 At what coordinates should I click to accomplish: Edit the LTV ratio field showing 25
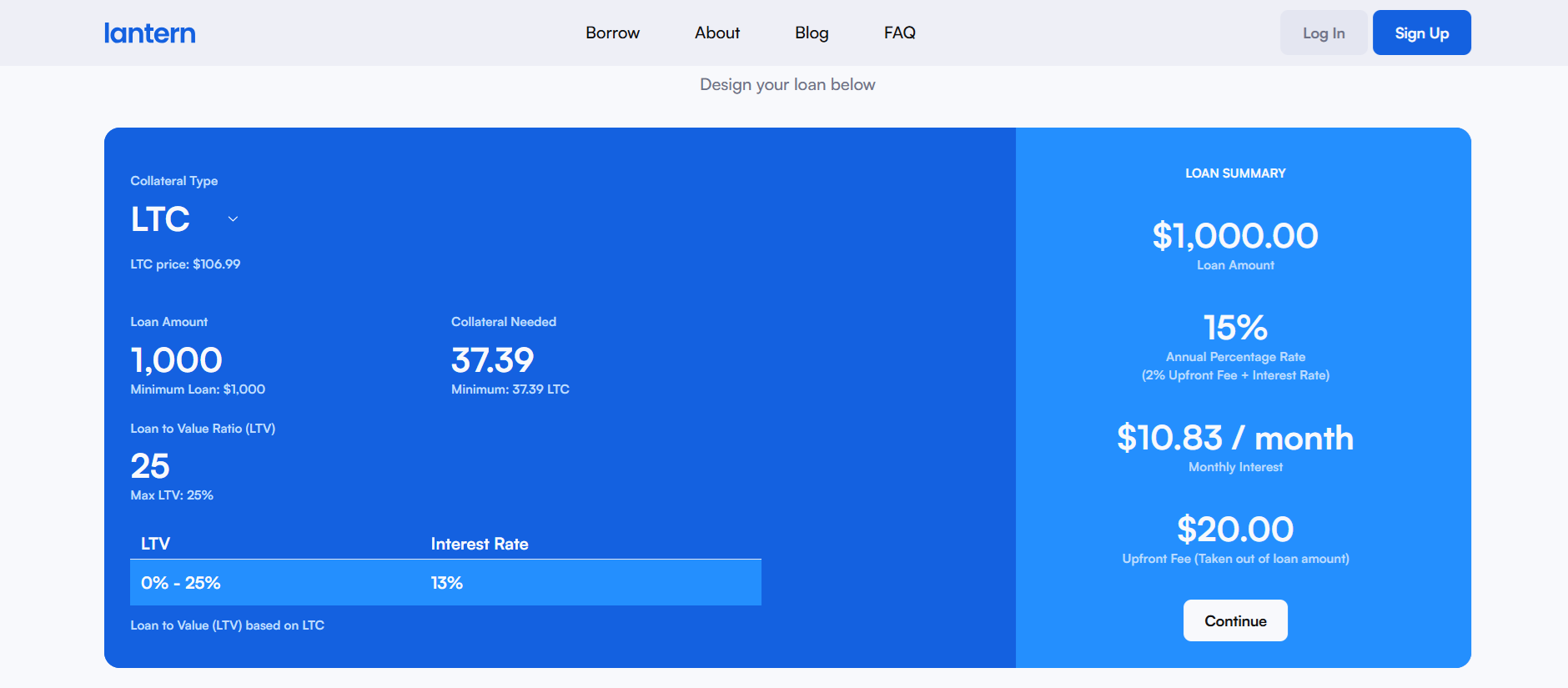click(x=150, y=466)
